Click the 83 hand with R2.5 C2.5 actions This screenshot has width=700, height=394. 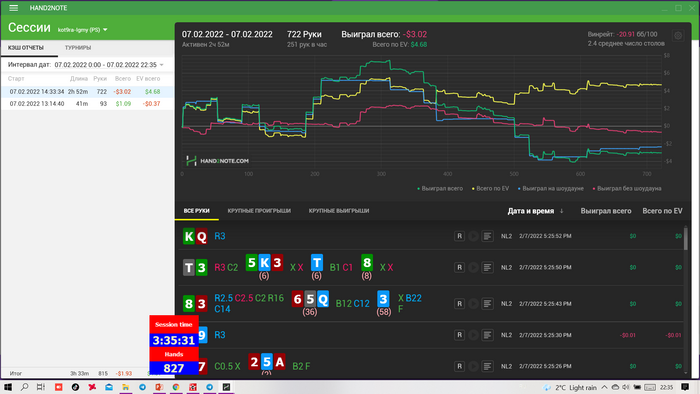429,303
